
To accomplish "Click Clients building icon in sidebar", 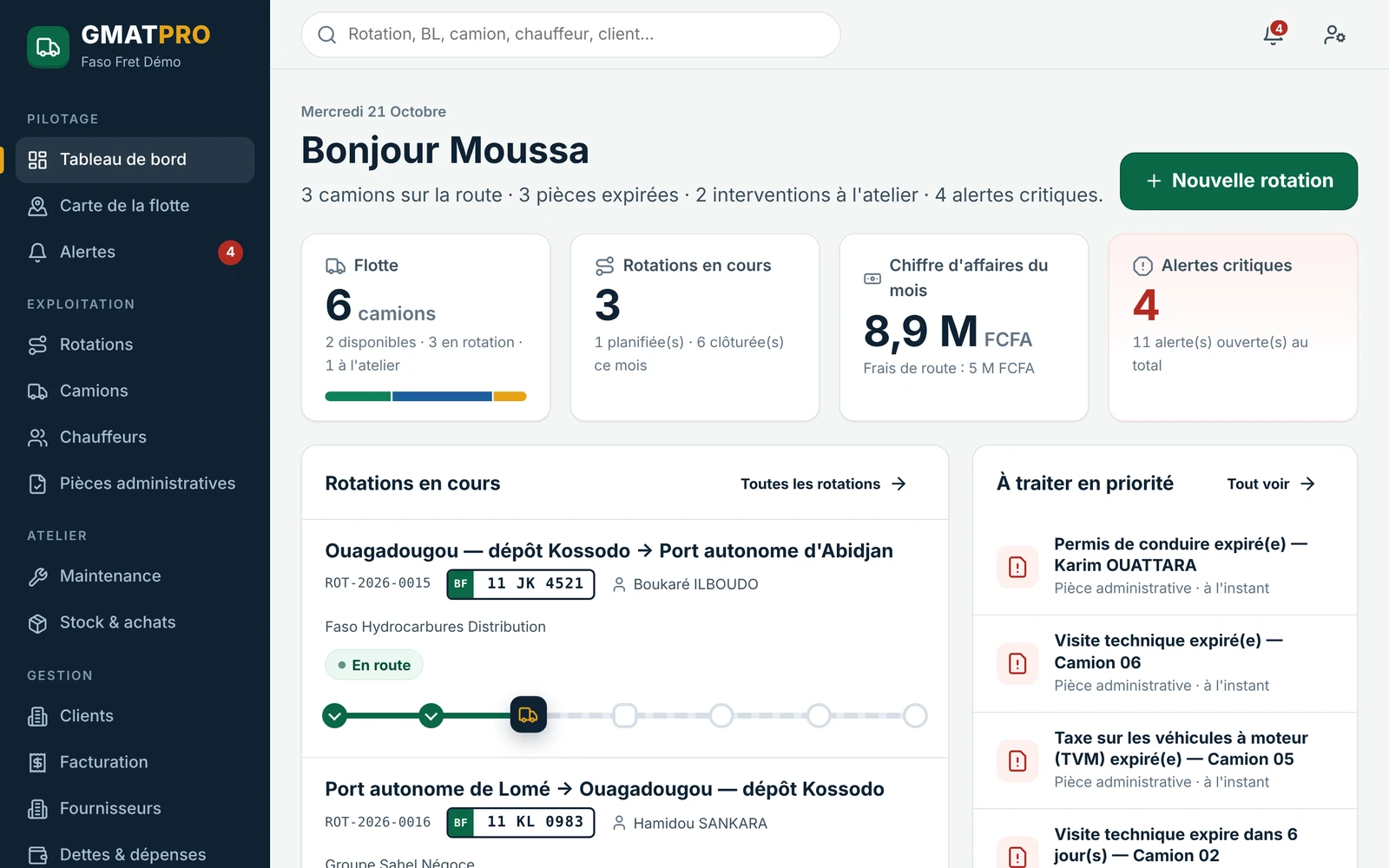I will point(37,716).
